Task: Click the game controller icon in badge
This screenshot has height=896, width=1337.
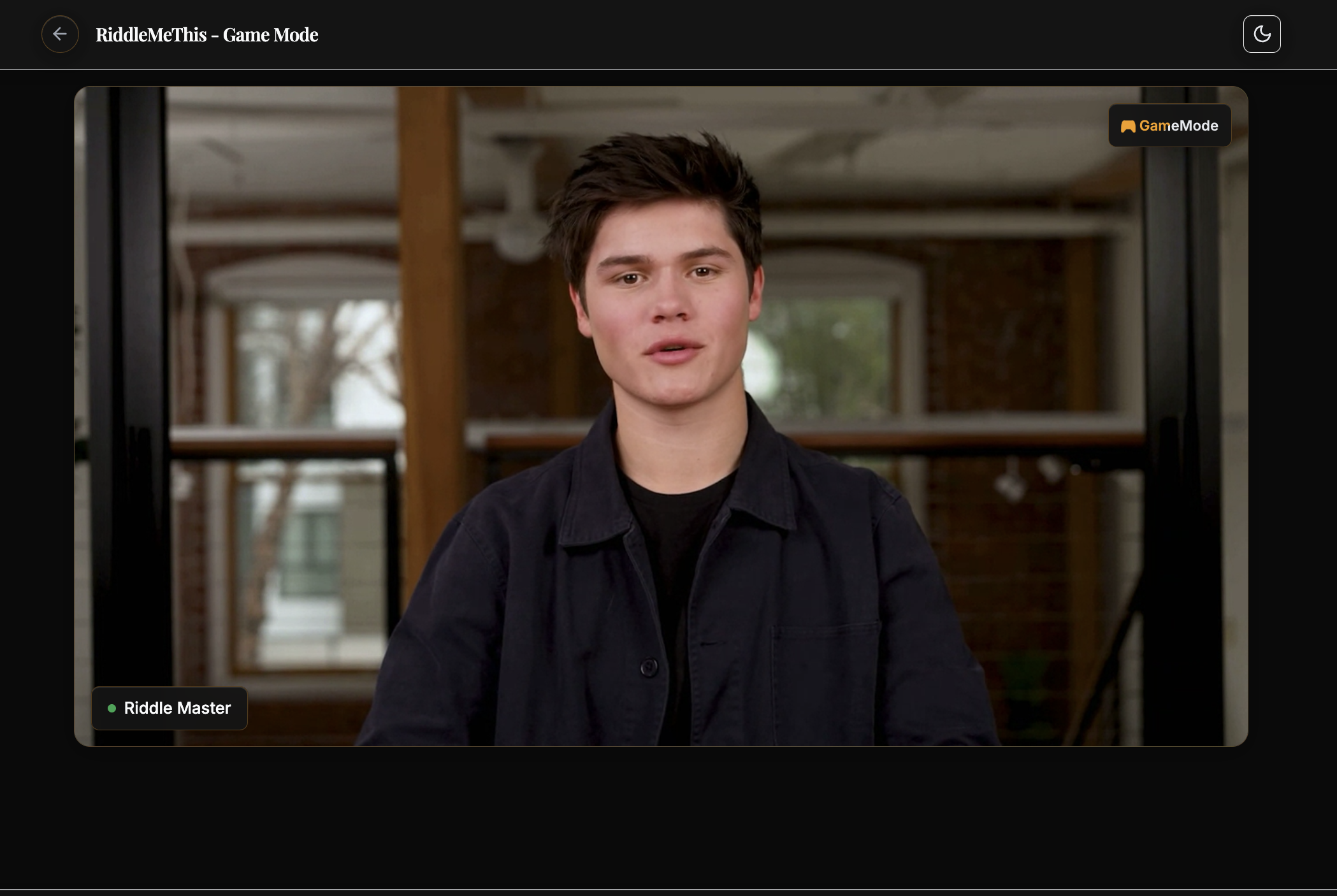Action: (1127, 126)
